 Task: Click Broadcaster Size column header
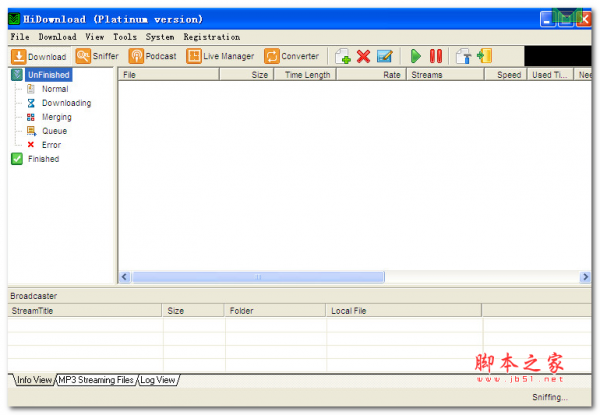pyautogui.click(x=193, y=311)
